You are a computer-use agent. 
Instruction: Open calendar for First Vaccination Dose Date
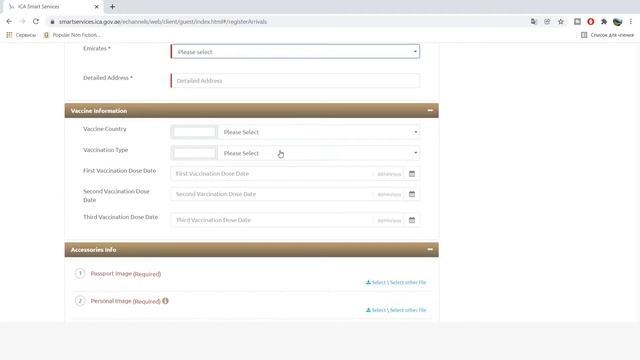tap(412, 173)
